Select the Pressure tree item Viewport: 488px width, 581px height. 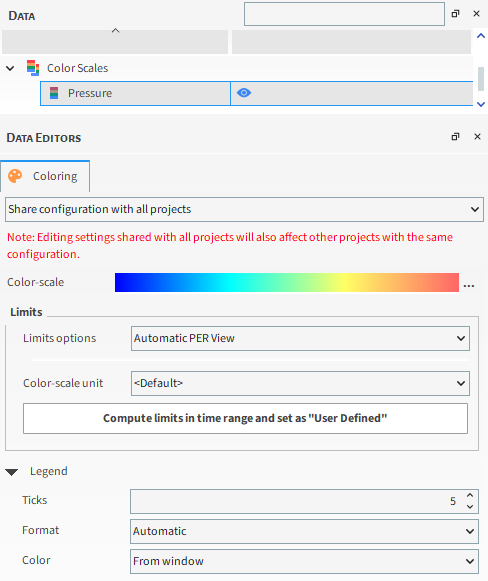tap(135, 93)
